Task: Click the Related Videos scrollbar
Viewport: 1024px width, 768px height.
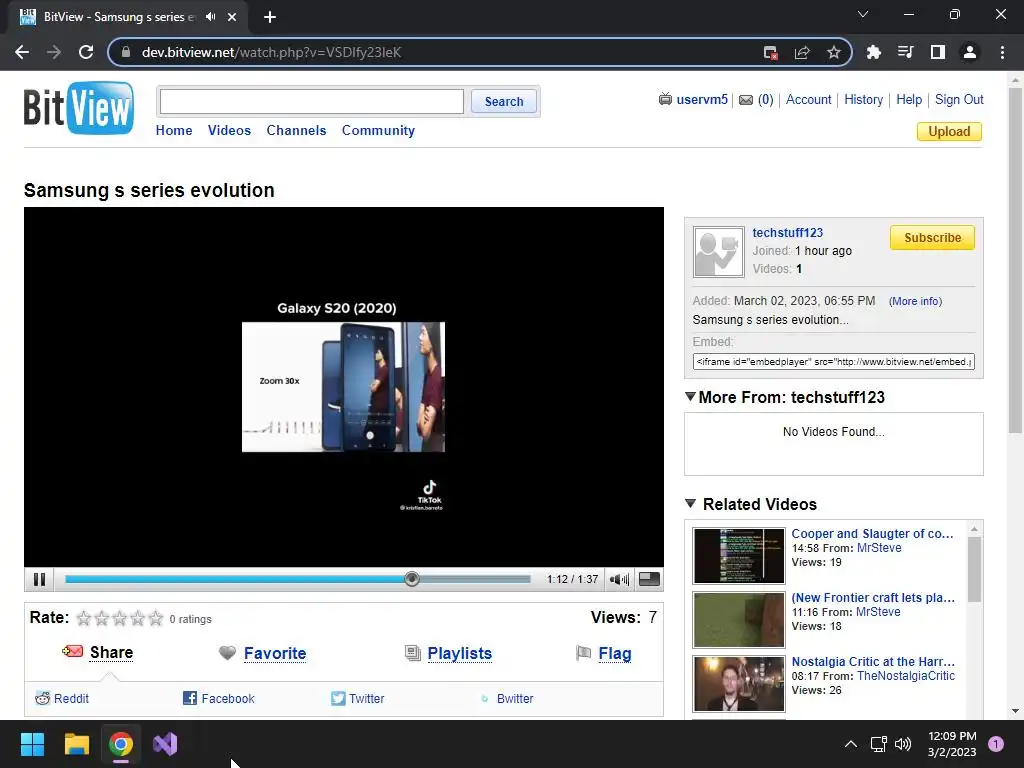Action: click(x=974, y=568)
